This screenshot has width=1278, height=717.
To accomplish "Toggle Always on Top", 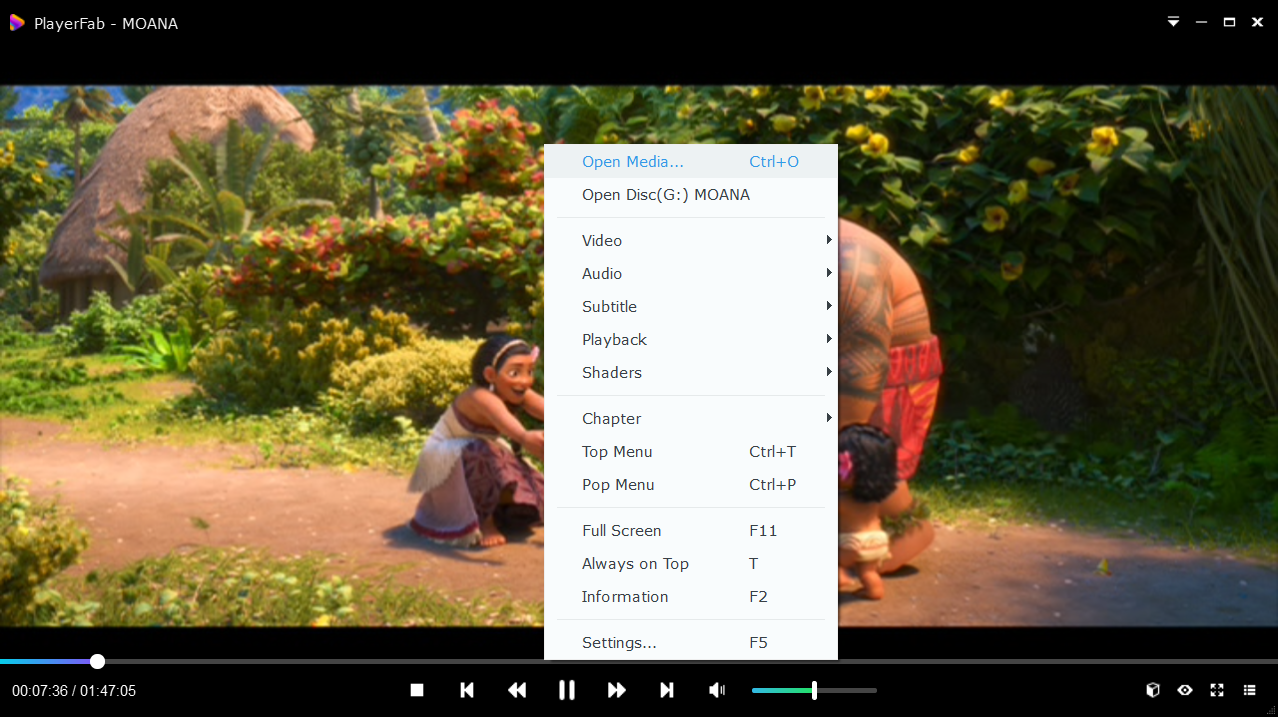I will (691, 564).
